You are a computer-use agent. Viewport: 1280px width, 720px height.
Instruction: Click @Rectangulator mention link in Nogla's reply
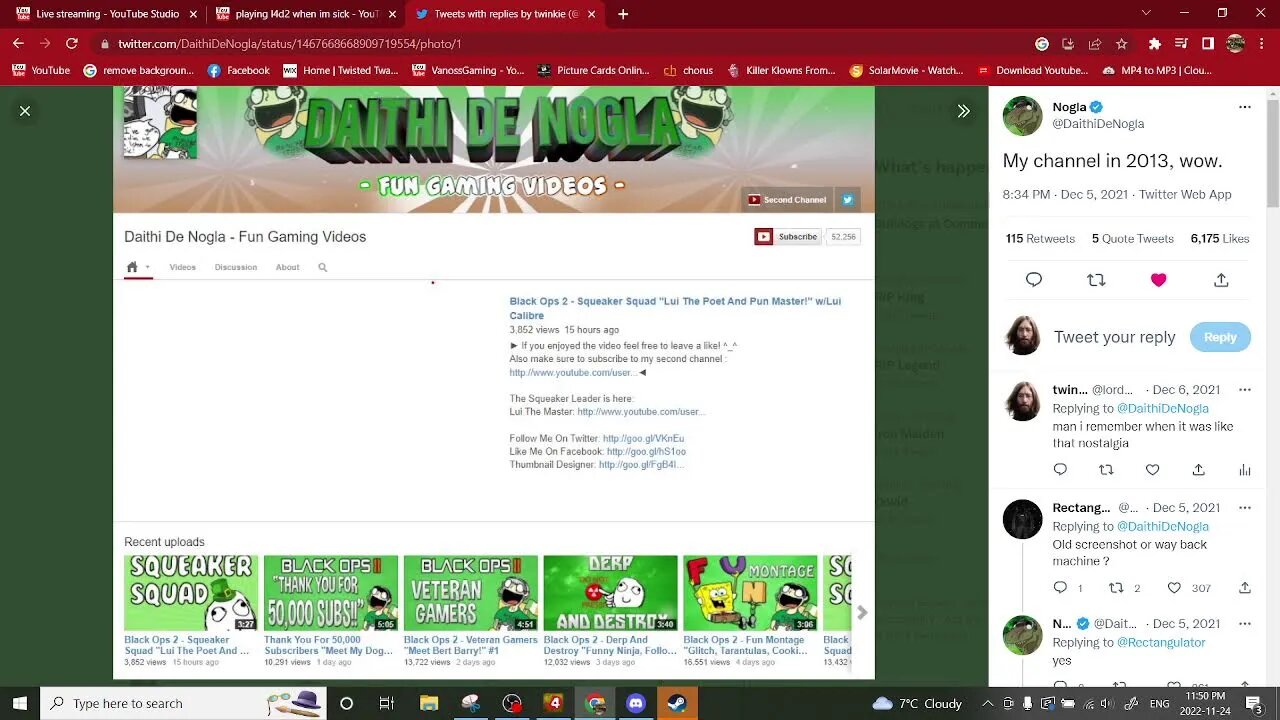point(1161,643)
